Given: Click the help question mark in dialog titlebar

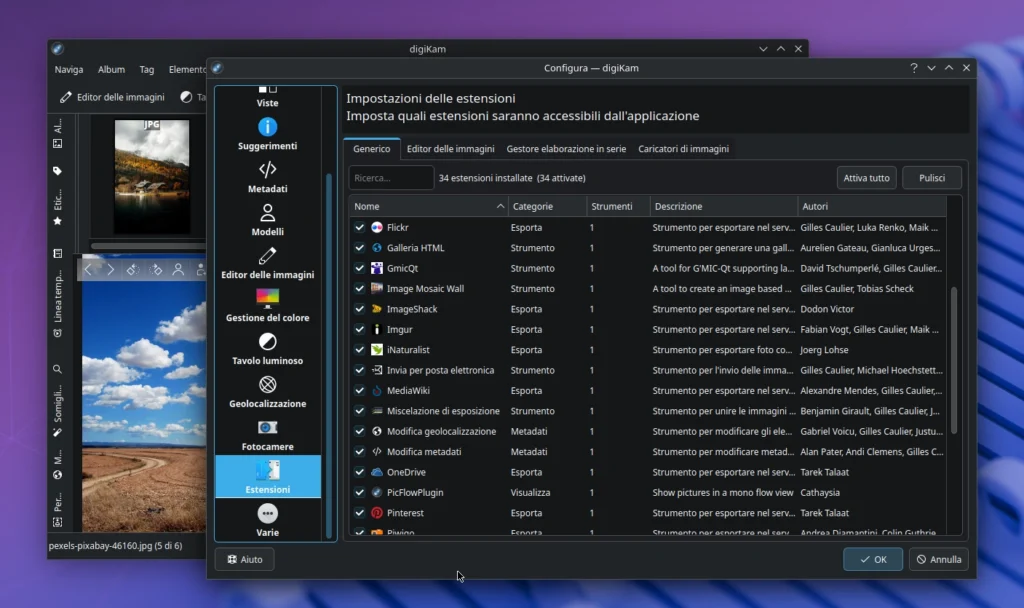Looking at the screenshot, I should [x=913, y=67].
